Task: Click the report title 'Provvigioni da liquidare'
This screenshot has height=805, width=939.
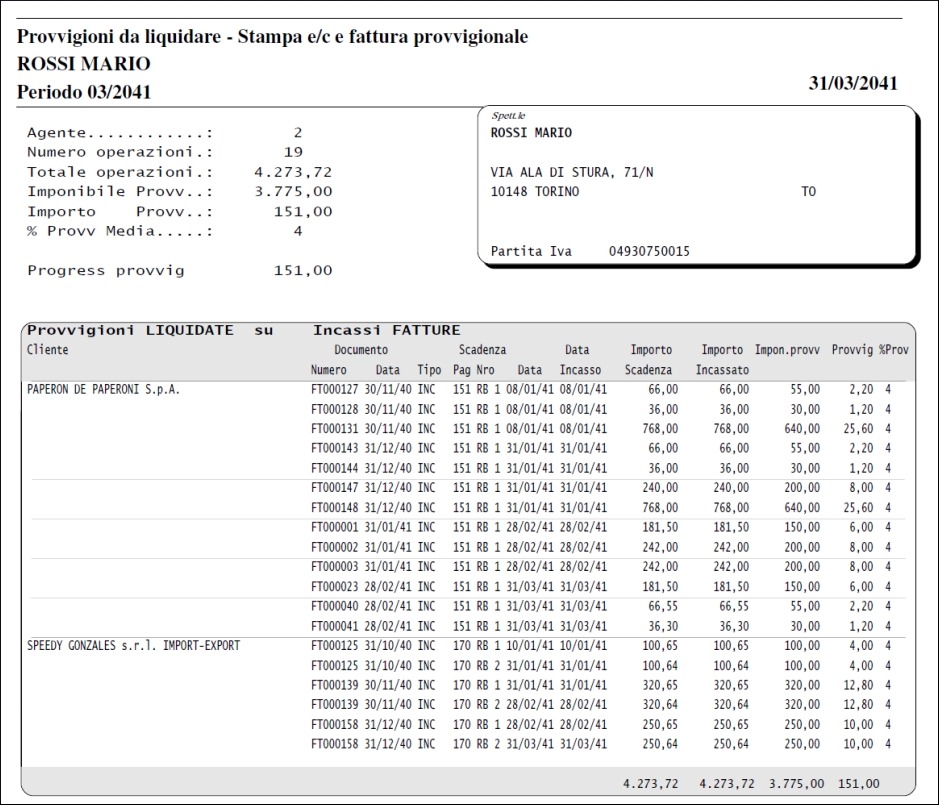Action: tap(119, 37)
